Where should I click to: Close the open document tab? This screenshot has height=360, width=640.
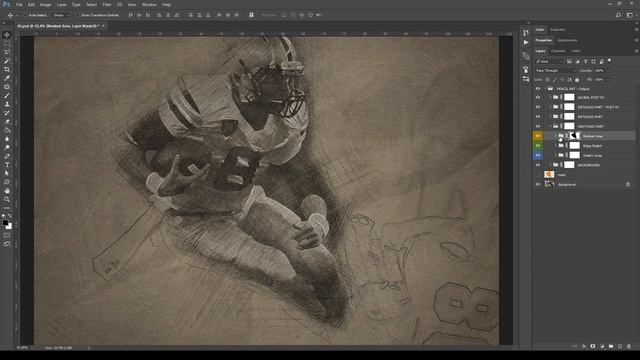pyautogui.click(x=103, y=26)
